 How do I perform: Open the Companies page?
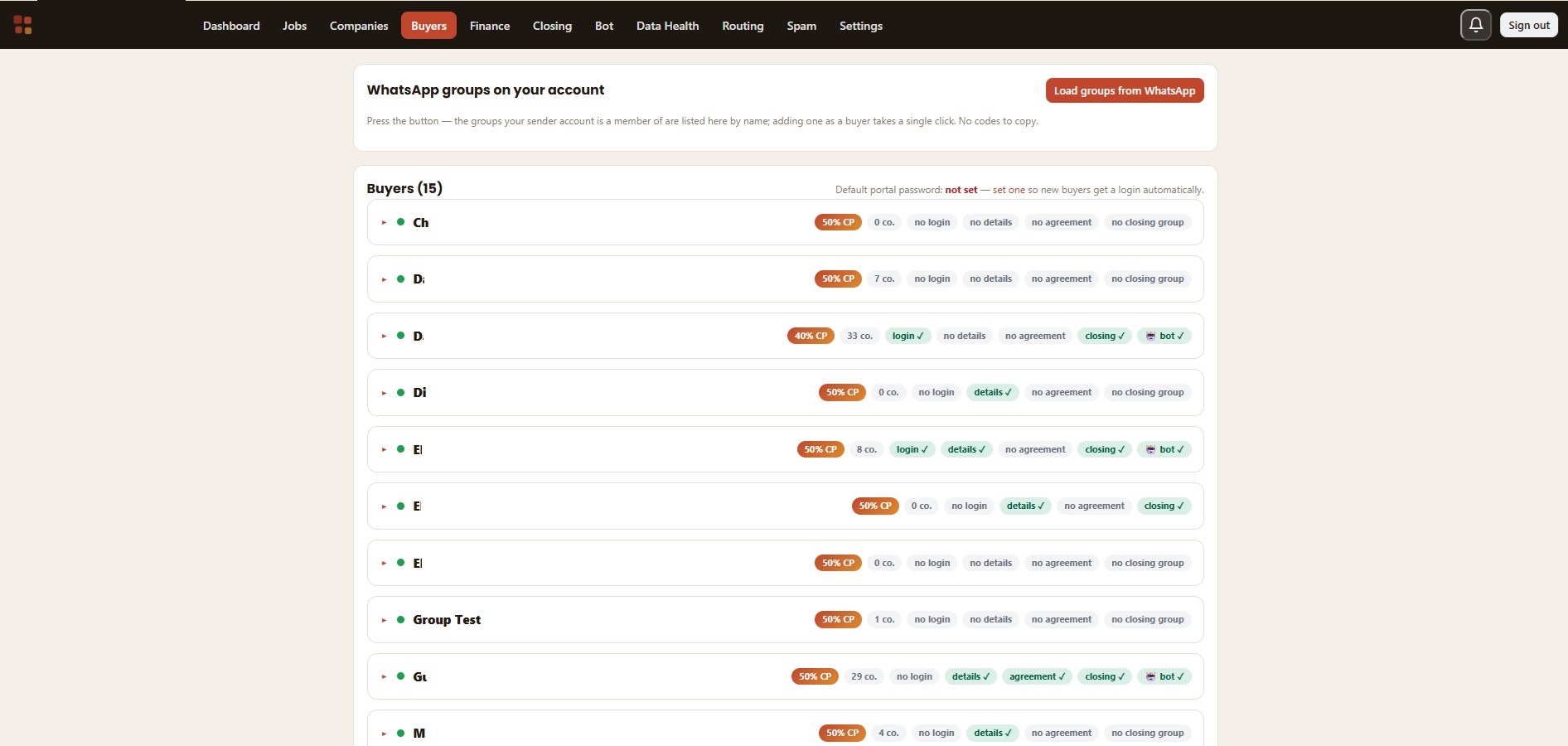click(359, 26)
